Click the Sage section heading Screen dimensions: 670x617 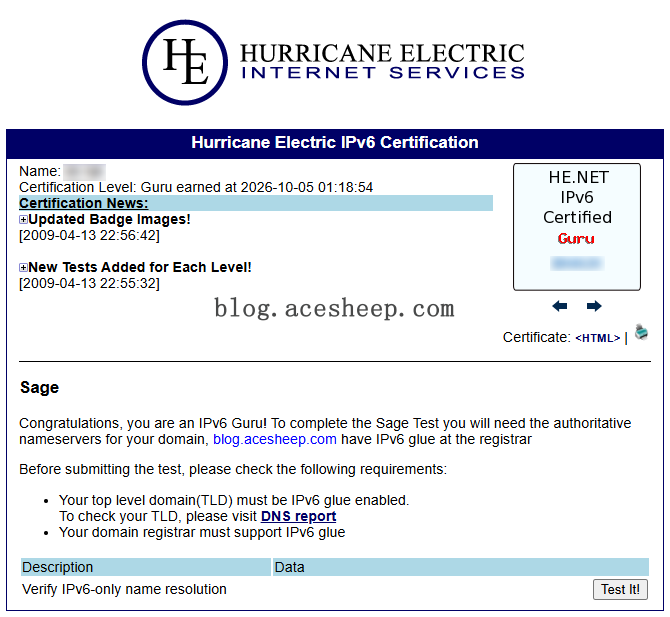[x=39, y=388]
